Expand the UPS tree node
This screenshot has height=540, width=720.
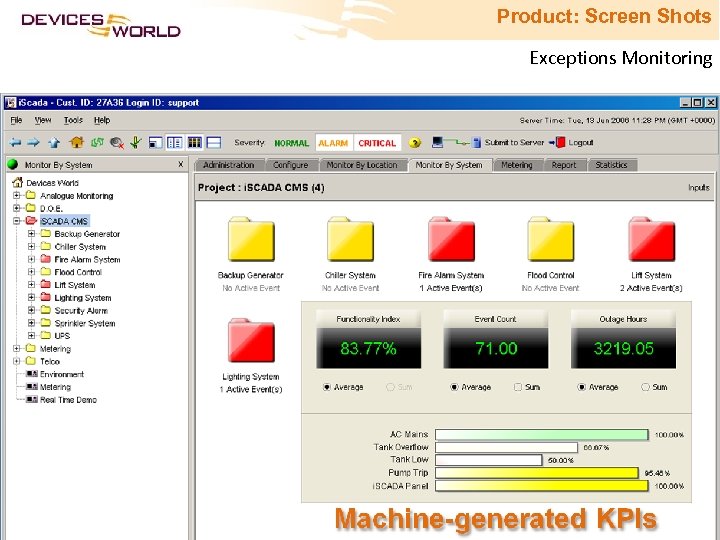(31, 335)
